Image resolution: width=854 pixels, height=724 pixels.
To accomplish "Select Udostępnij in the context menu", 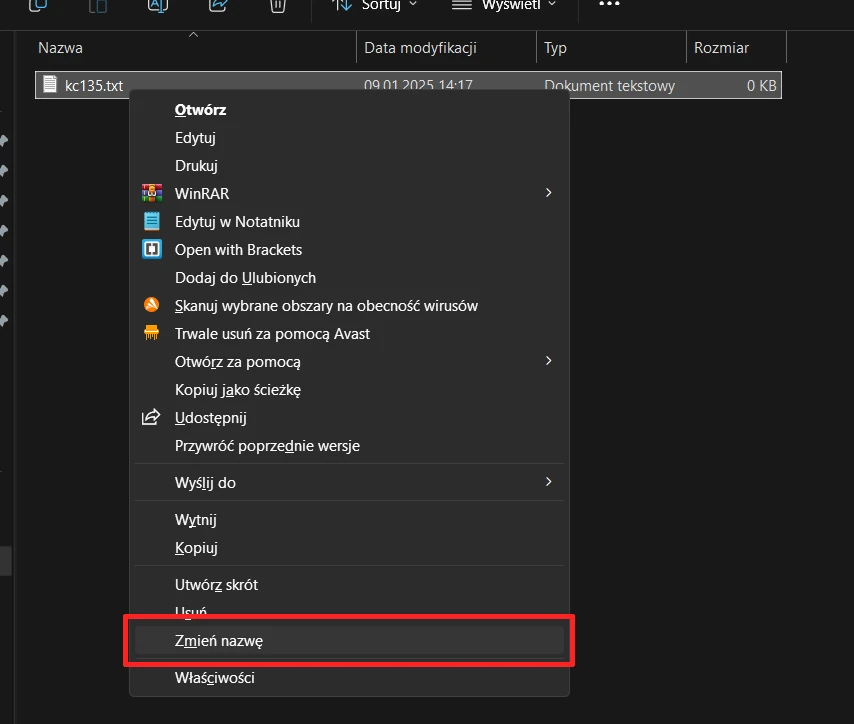I will point(349,418).
